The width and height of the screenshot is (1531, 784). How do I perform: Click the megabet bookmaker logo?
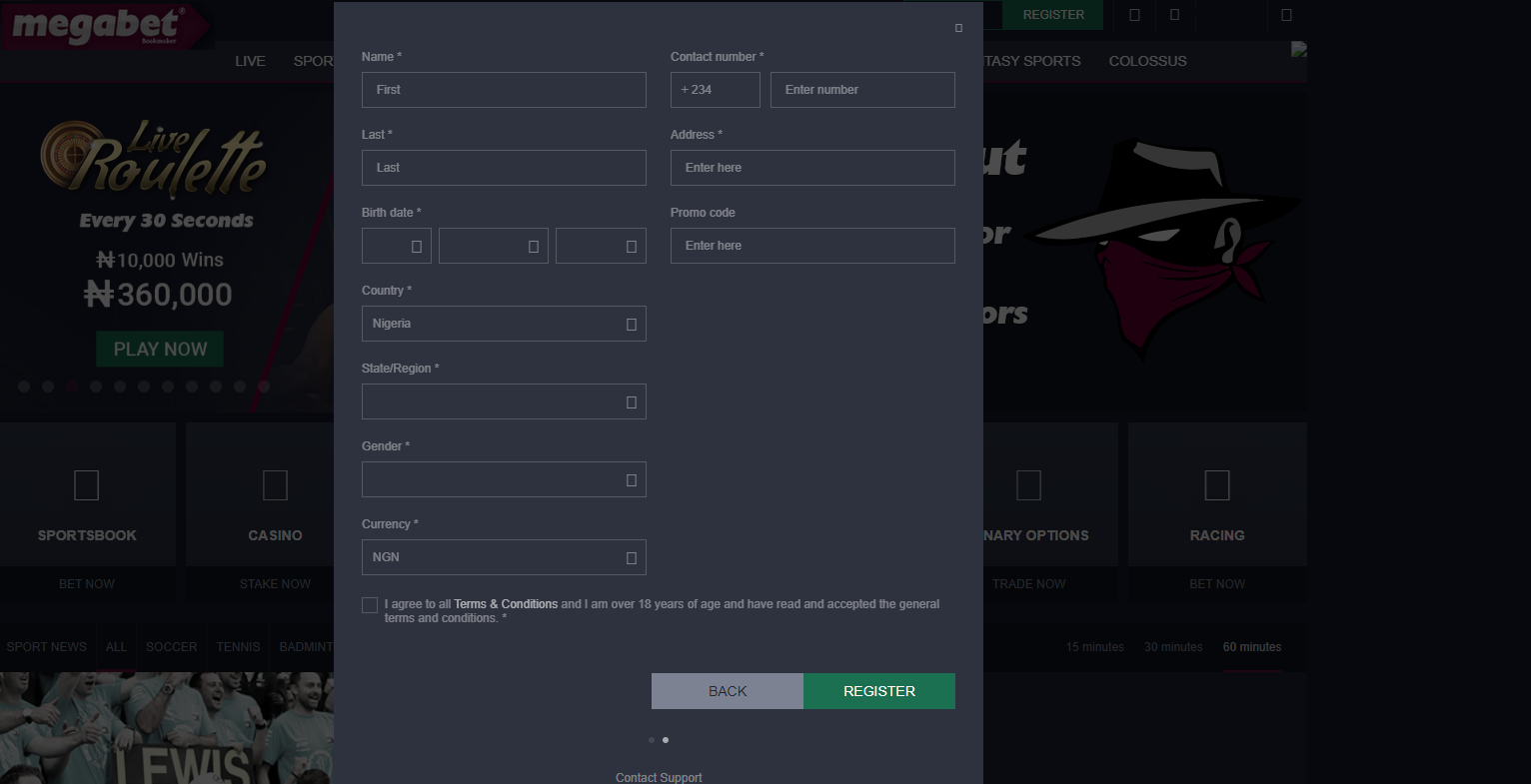click(105, 26)
